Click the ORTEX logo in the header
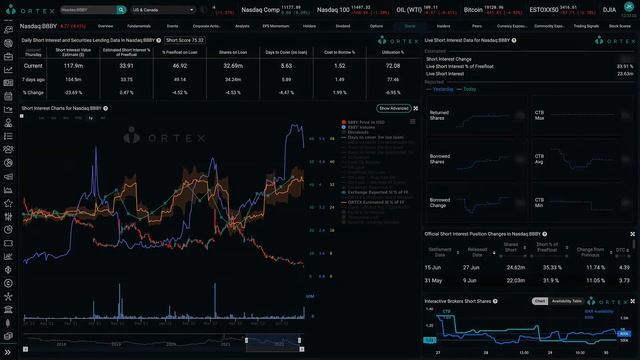Image resolution: width=640 pixels, height=360 pixels. click(30, 10)
